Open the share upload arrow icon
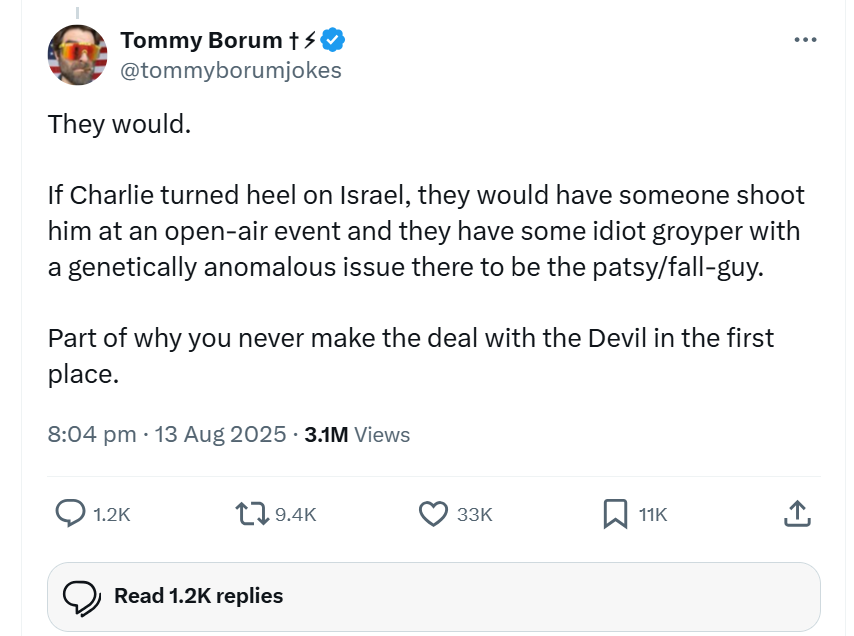 (795, 514)
